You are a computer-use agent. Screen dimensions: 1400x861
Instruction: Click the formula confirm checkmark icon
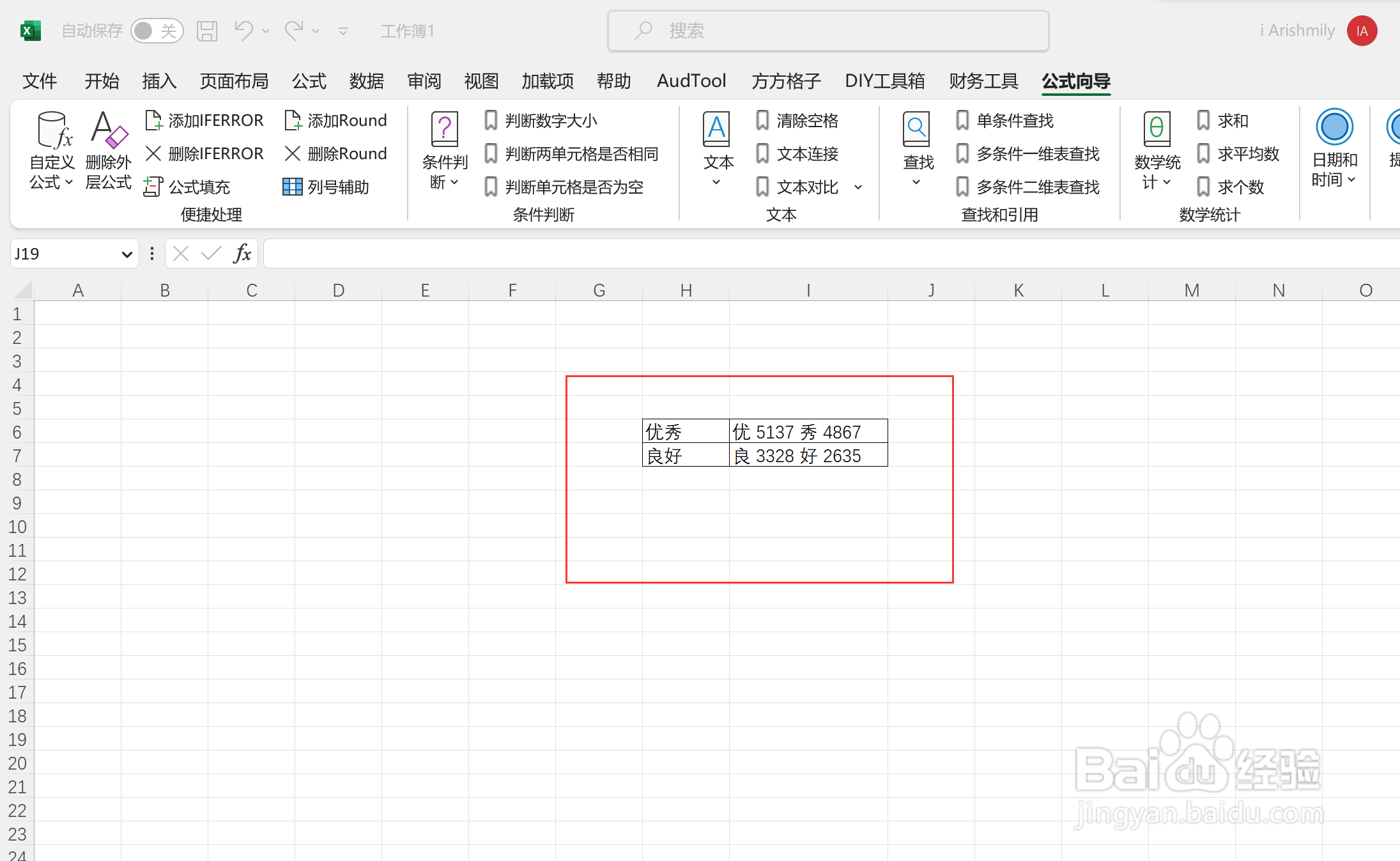211,254
